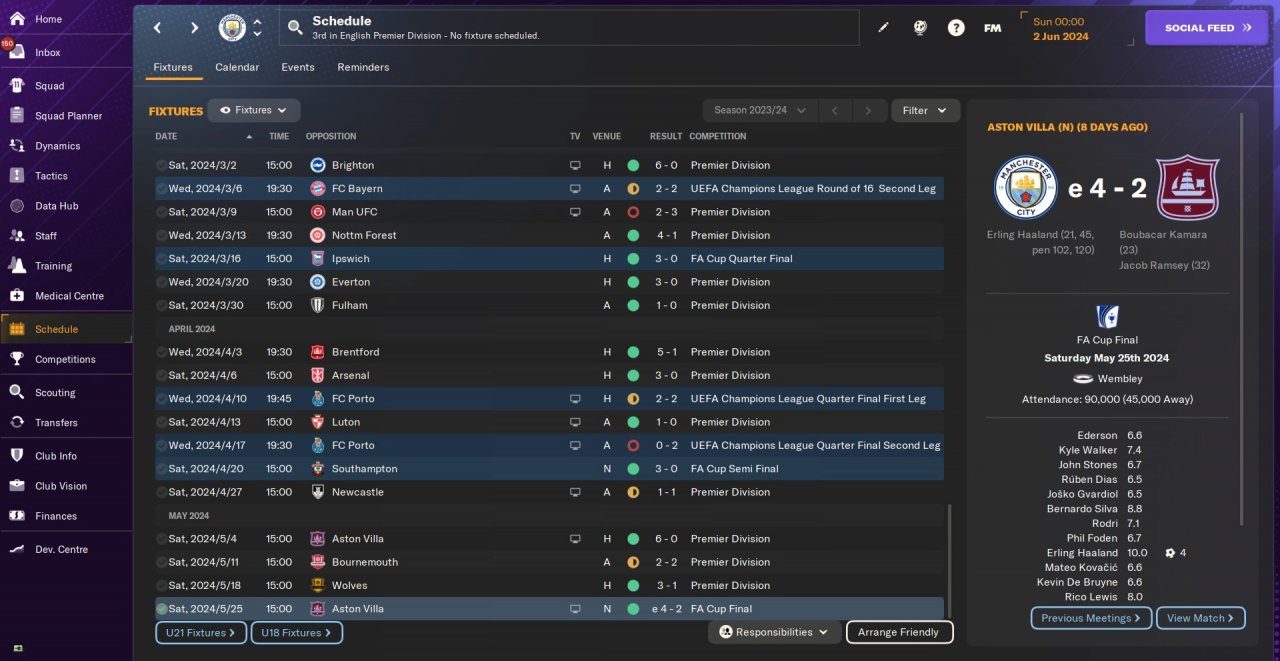Toggle check circle on Man UFC fixture row
Screen dimensions: 1280x661
[161, 212]
